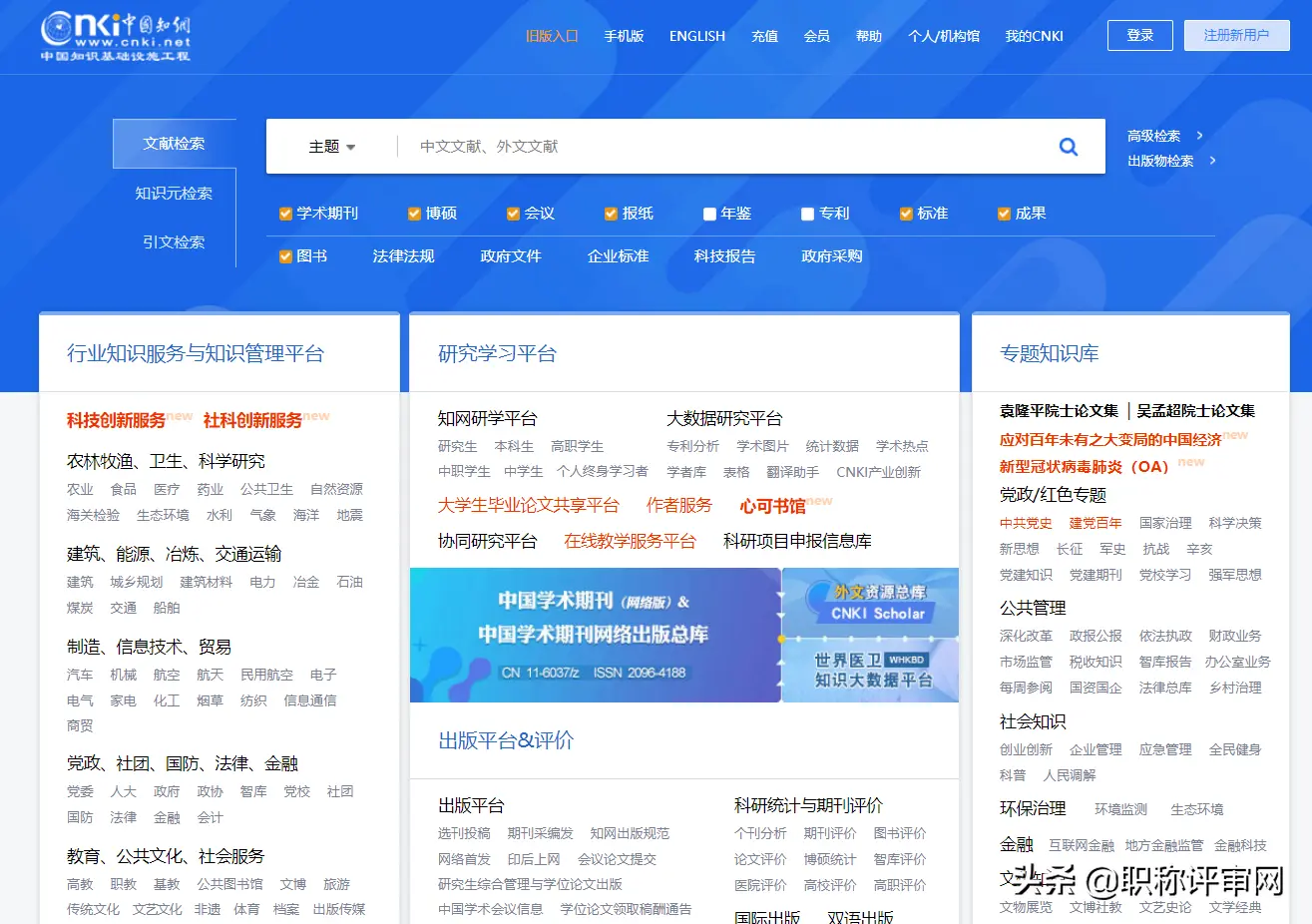Click the 世界医卫知识大数据平台 banner
1312x924 pixels.
pyautogui.click(x=871, y=670)
